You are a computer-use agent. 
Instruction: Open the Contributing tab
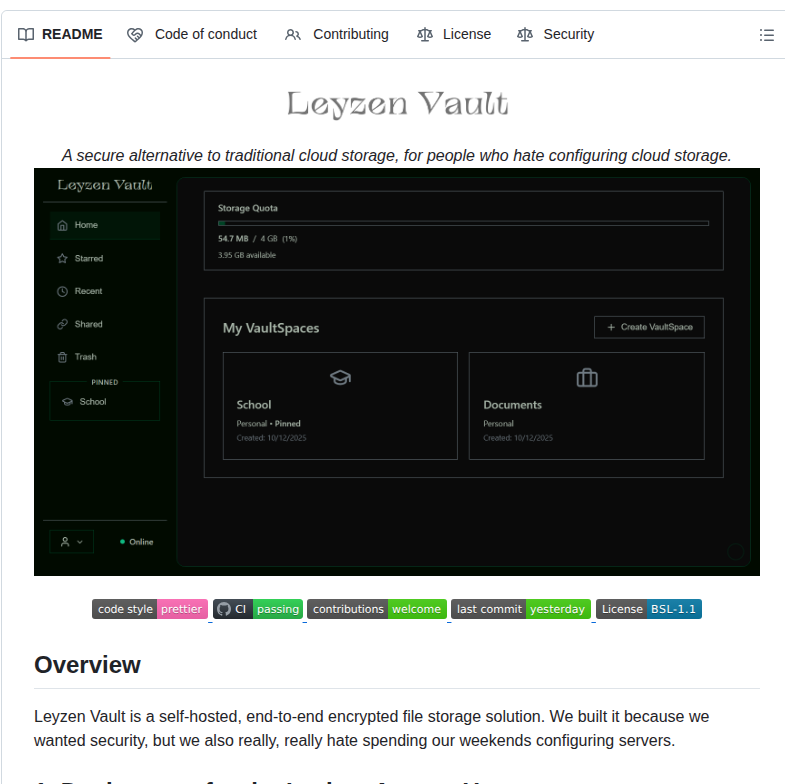336,35
